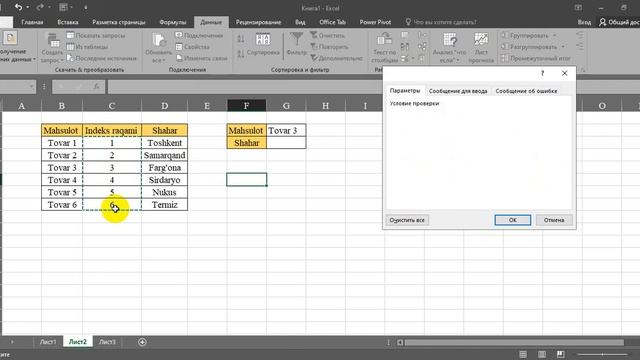Click the insert function fx icon
Viewport: 640px width, 360px height.
[96, 87]
